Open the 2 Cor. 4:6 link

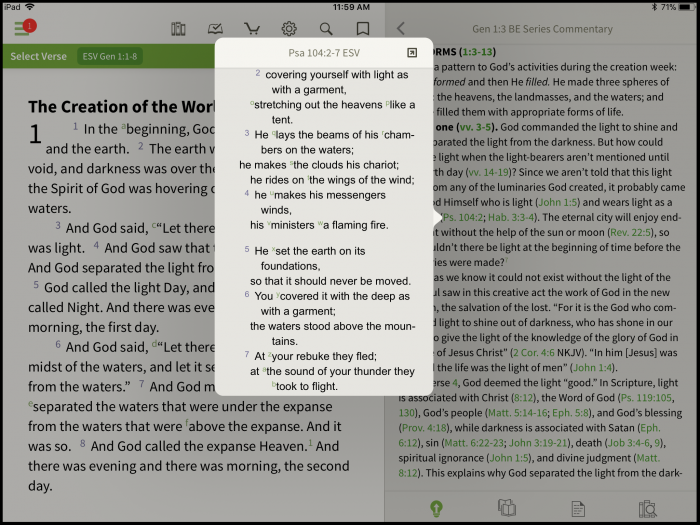point(533,353)
